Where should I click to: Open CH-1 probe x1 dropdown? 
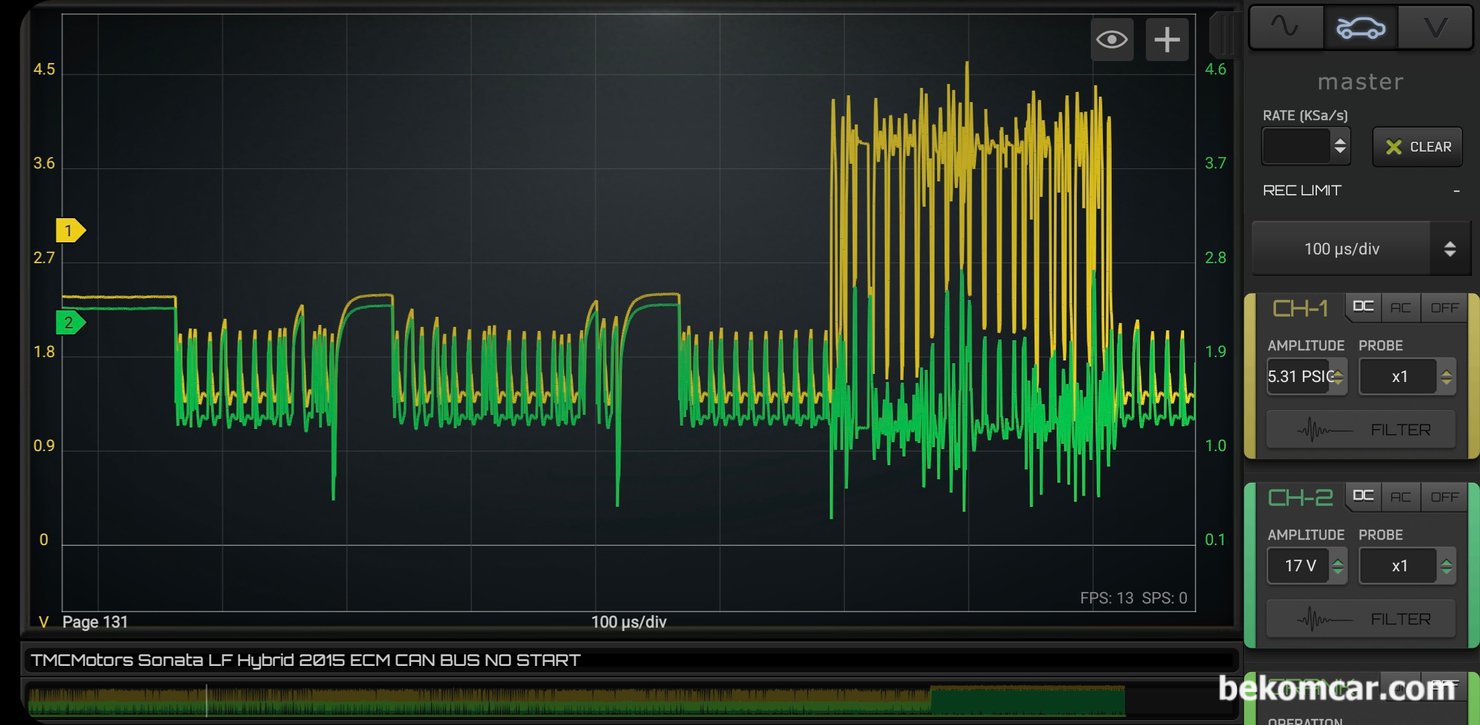point(1407,377)
